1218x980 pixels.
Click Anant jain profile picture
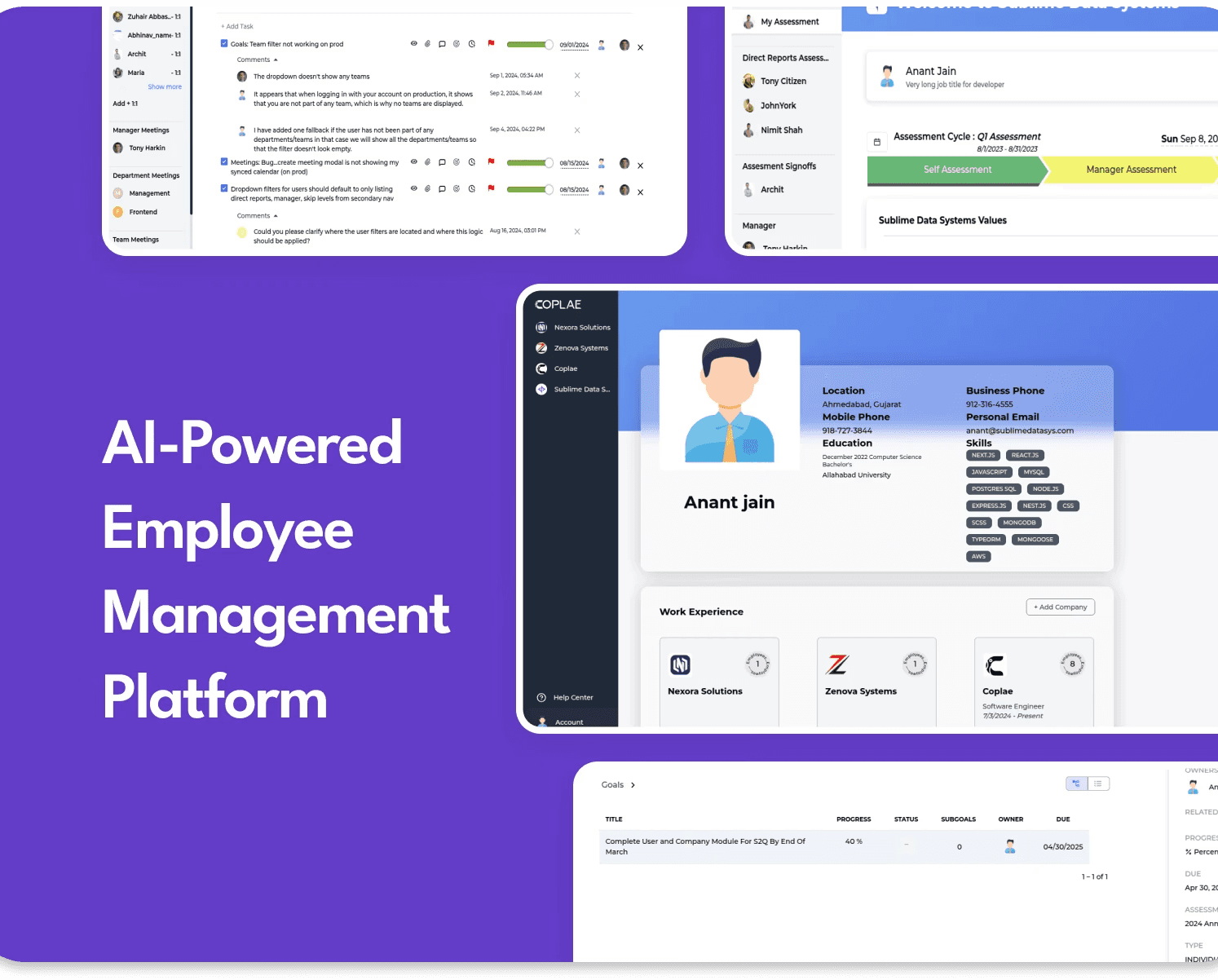(x=730, y=400)
